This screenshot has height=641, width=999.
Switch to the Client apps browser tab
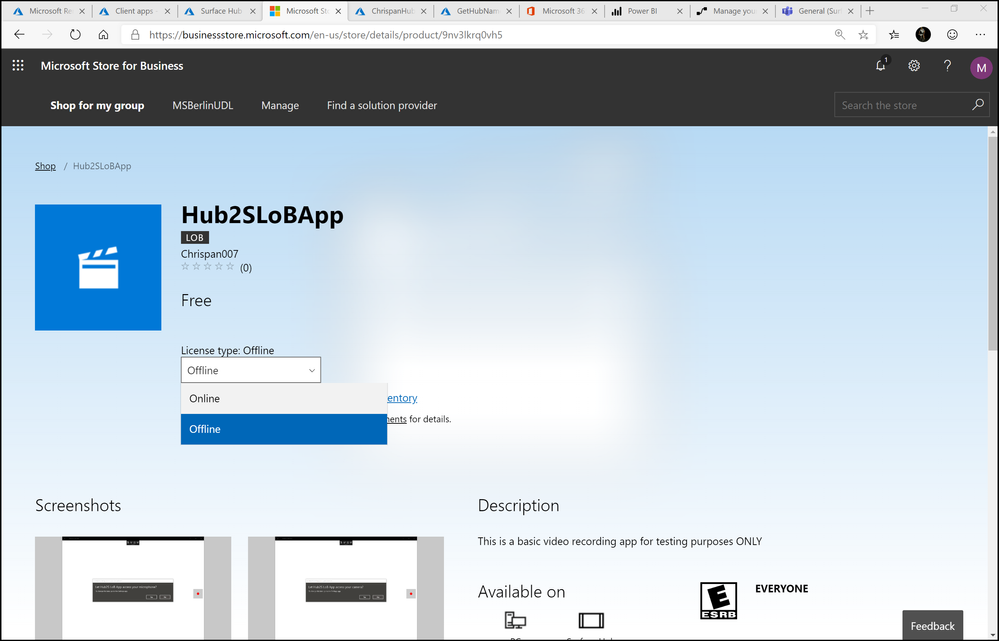[134, 11]
